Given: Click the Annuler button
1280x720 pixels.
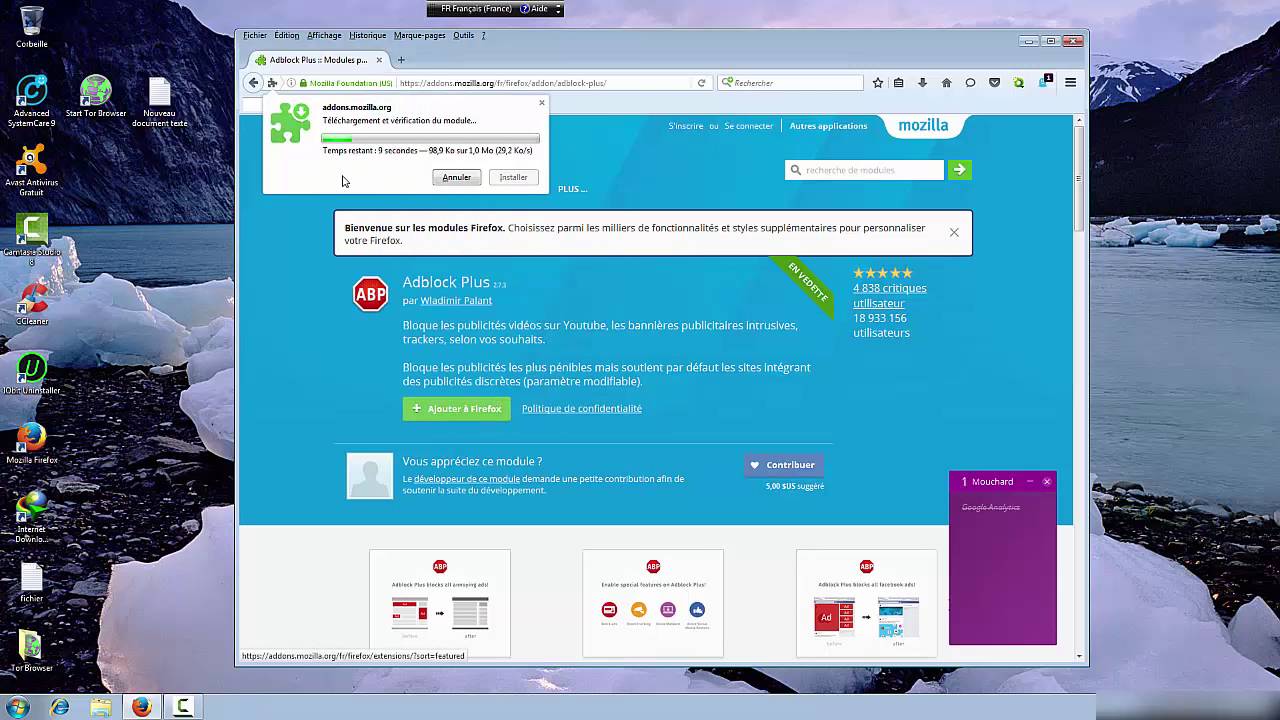Looking at the screenshot, I should (457, 177).
